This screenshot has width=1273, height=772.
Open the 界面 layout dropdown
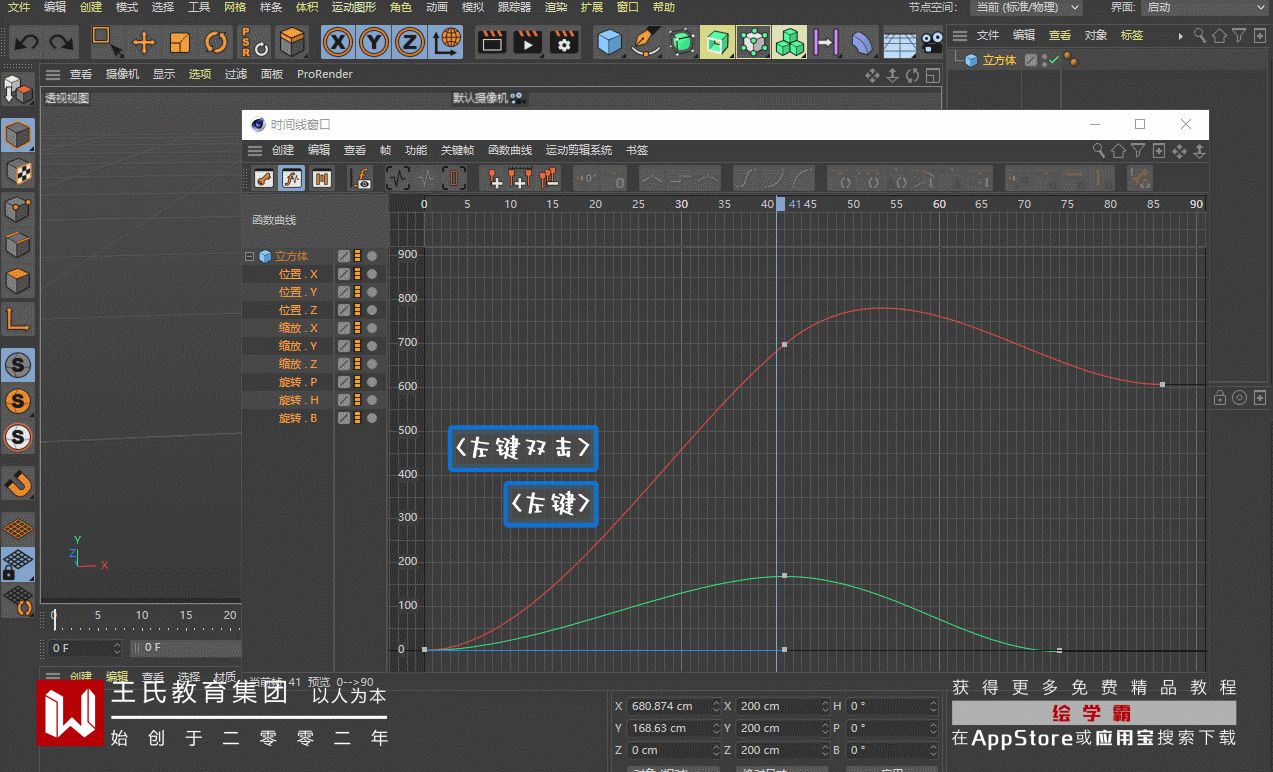pyautogui.click(x=1206, y=7)
